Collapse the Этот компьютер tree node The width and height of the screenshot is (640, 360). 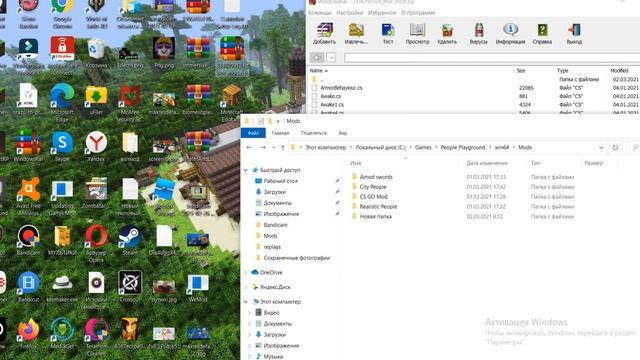tap(246, 302)
